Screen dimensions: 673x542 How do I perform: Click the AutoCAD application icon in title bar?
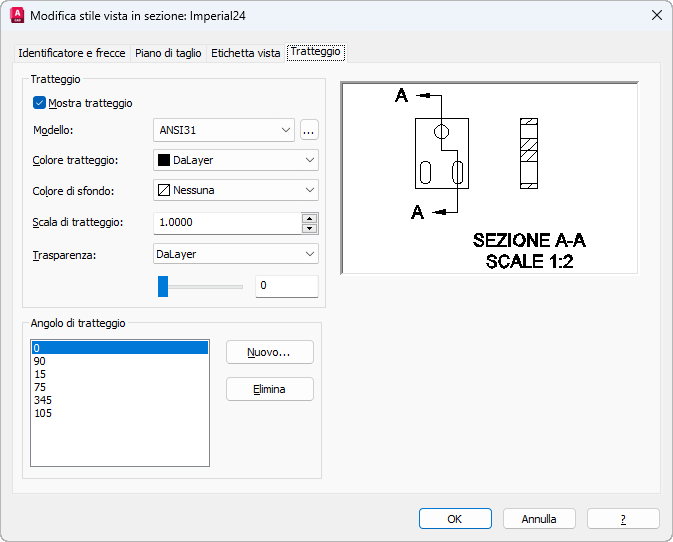click(16, 15)
